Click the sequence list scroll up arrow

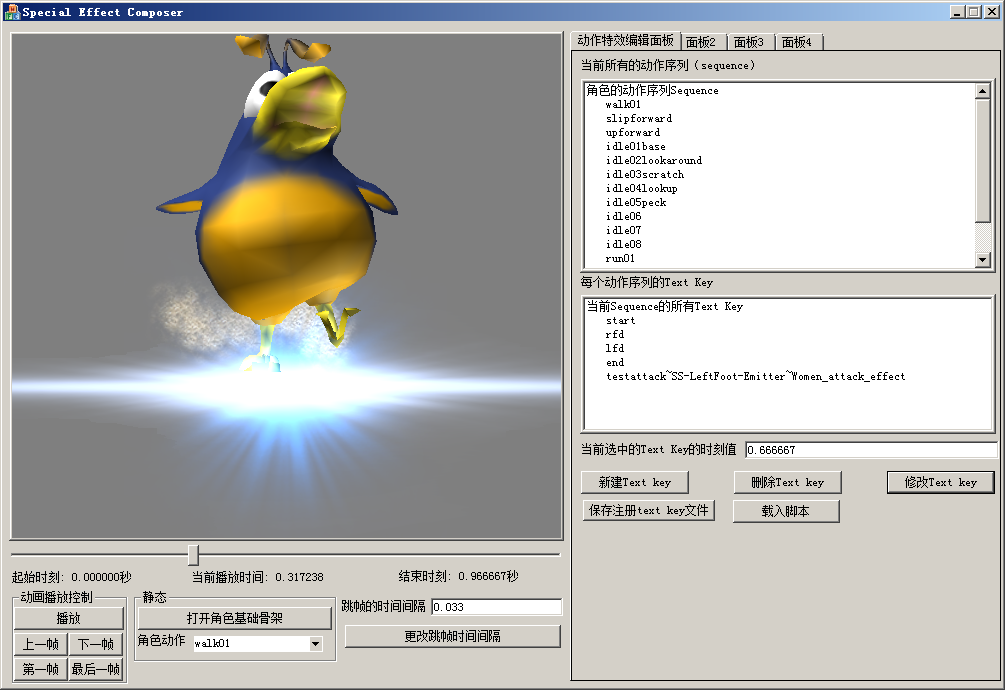[983, 91]
